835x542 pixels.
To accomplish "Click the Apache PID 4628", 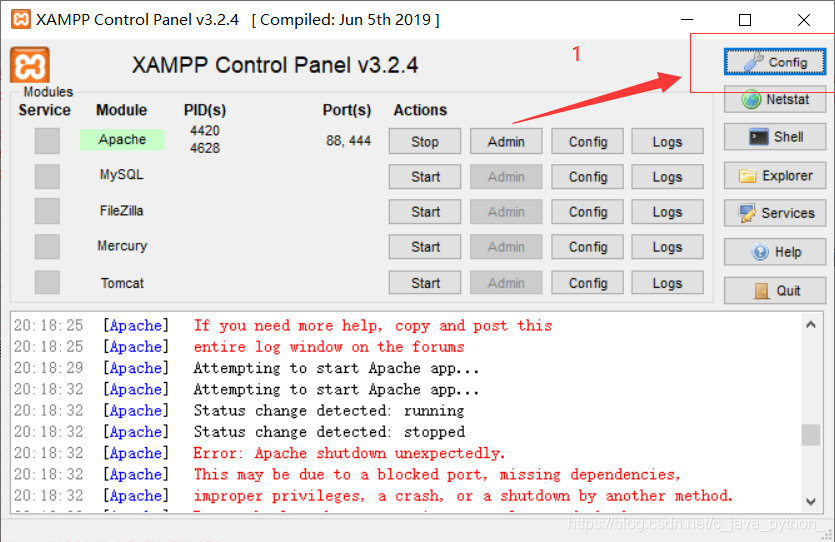I will pyautogui.click(x=205, y=148).
